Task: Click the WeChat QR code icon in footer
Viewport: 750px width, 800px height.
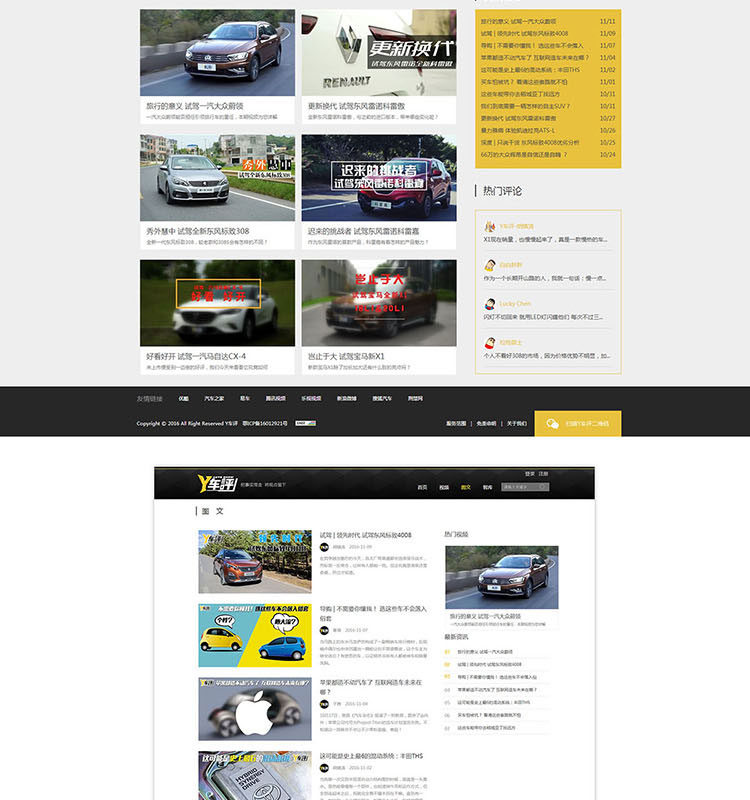Action: pos(552,424)
